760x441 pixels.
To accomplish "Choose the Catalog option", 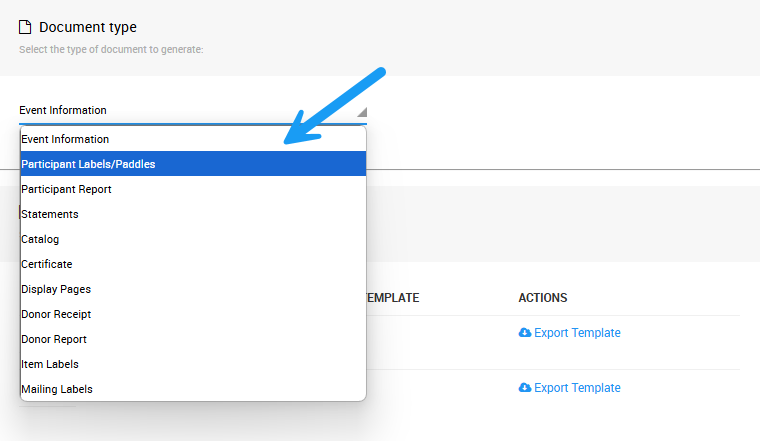I will [40, 239].
